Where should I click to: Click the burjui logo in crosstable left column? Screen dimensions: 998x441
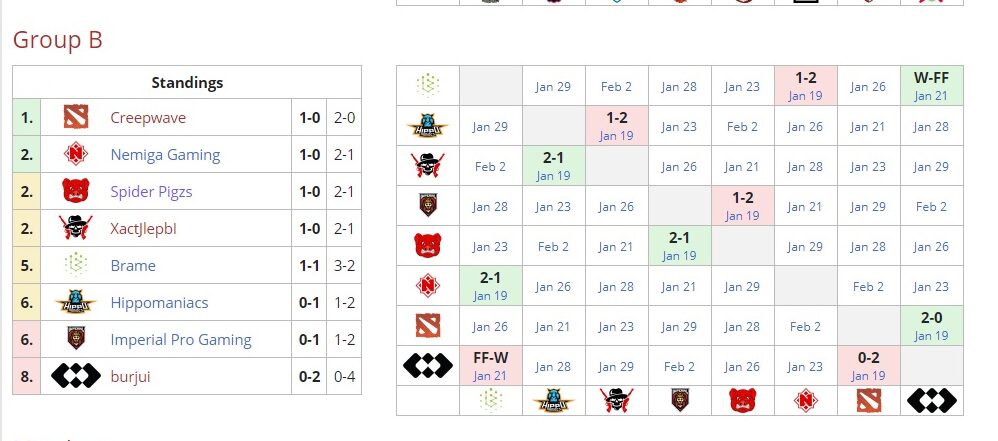[x=428, y=366]
